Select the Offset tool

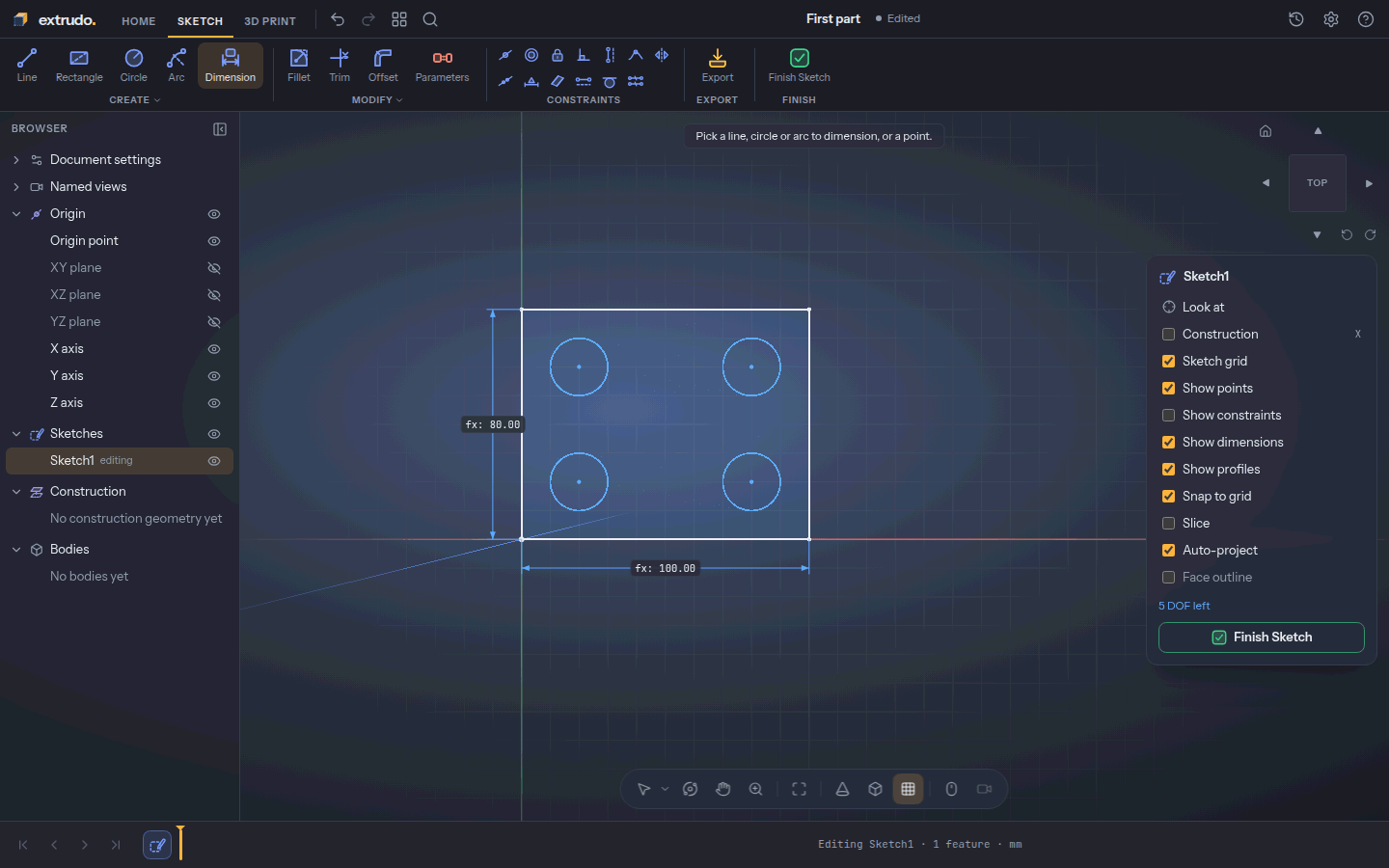(383, 66)
